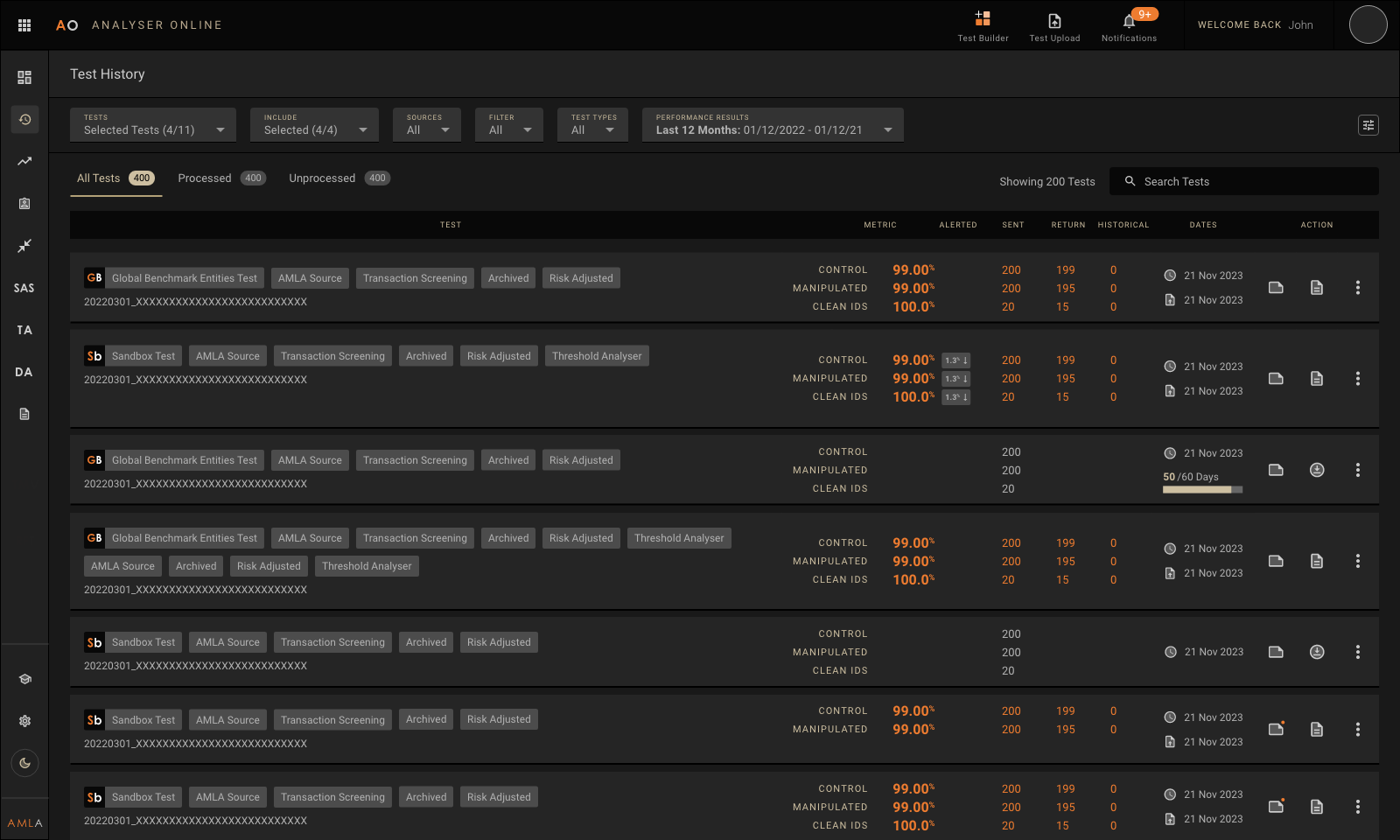Switch to Processed tab

click(x=221, y=178)
